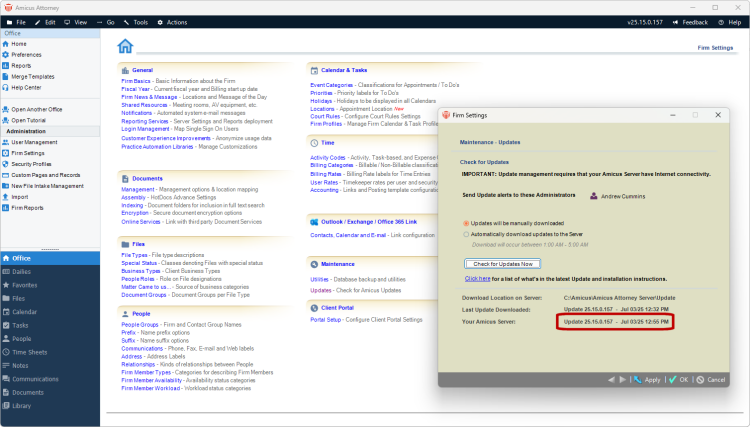The image size is (750, 427).
Task: Open Notifications link under General
Action: tap(136, 113)
